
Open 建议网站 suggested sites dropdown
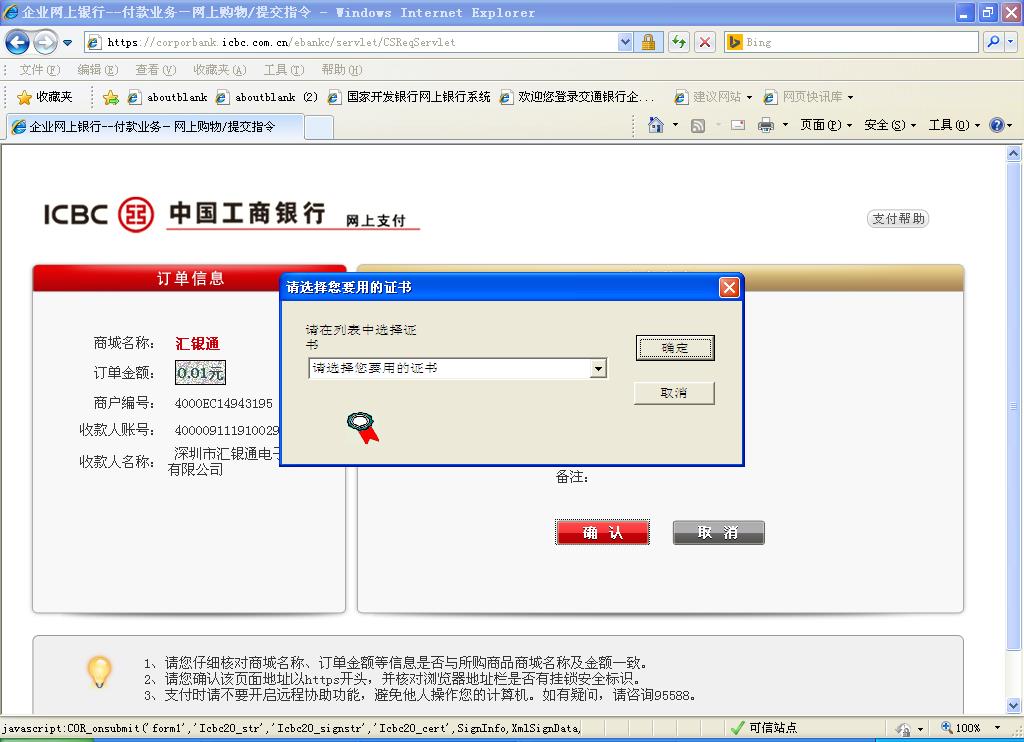(x=713, y=97)
